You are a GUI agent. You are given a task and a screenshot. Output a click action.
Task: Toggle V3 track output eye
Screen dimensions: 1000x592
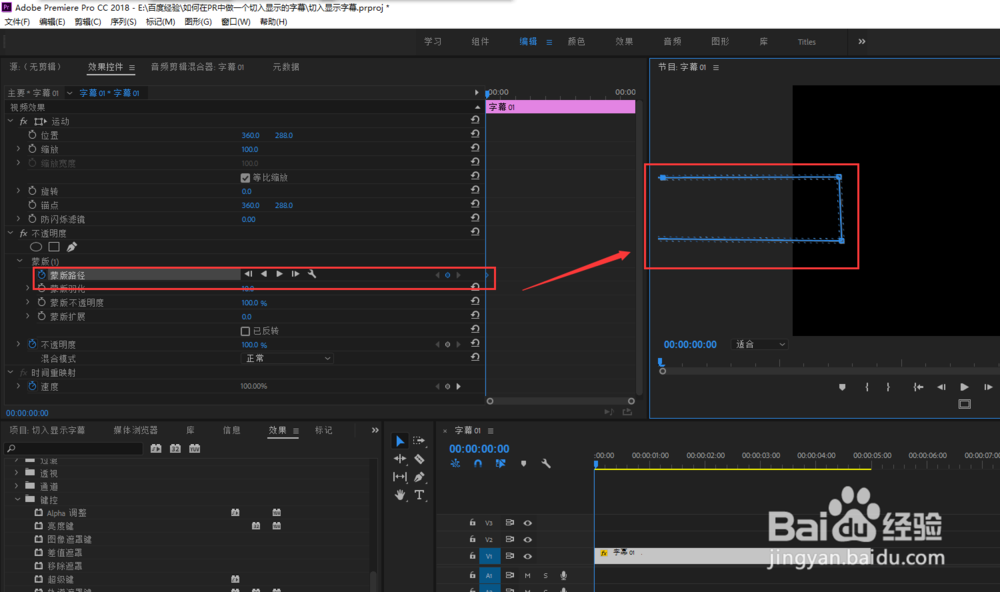[x=527, y=522]
